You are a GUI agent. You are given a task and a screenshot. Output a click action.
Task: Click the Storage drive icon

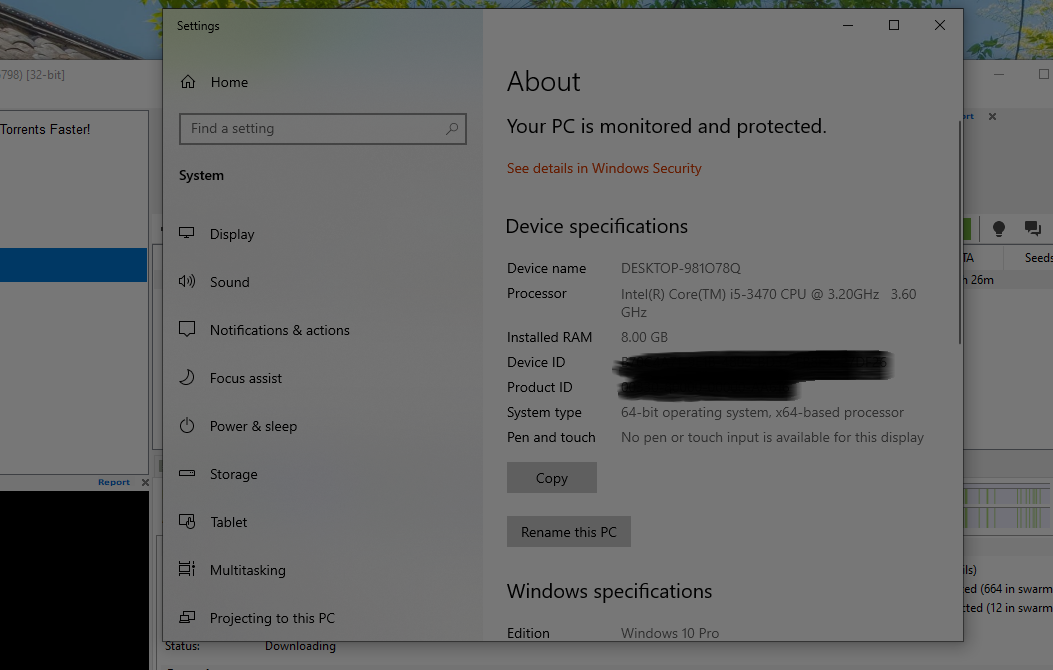[187, 473]
